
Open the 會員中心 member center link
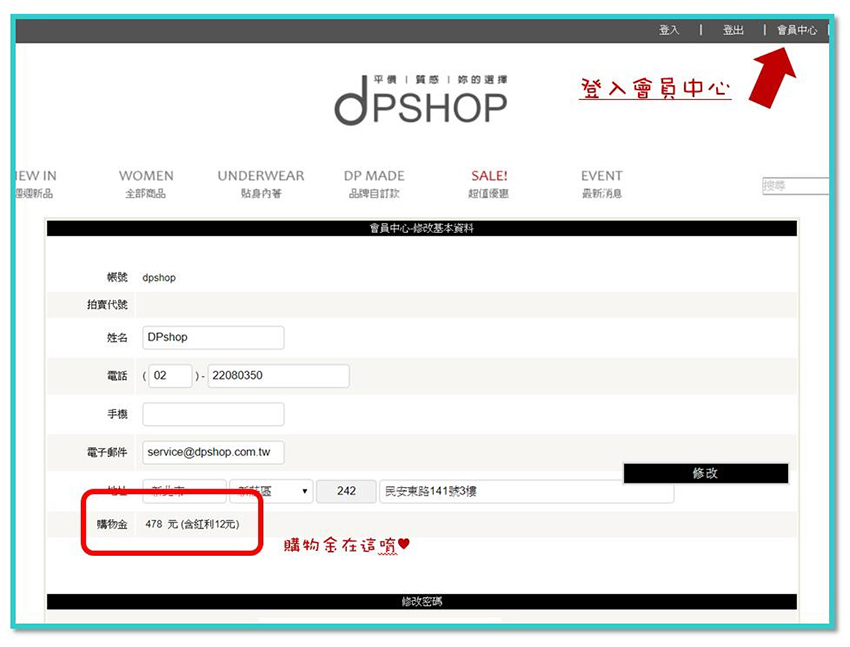[x=796, y=30]
